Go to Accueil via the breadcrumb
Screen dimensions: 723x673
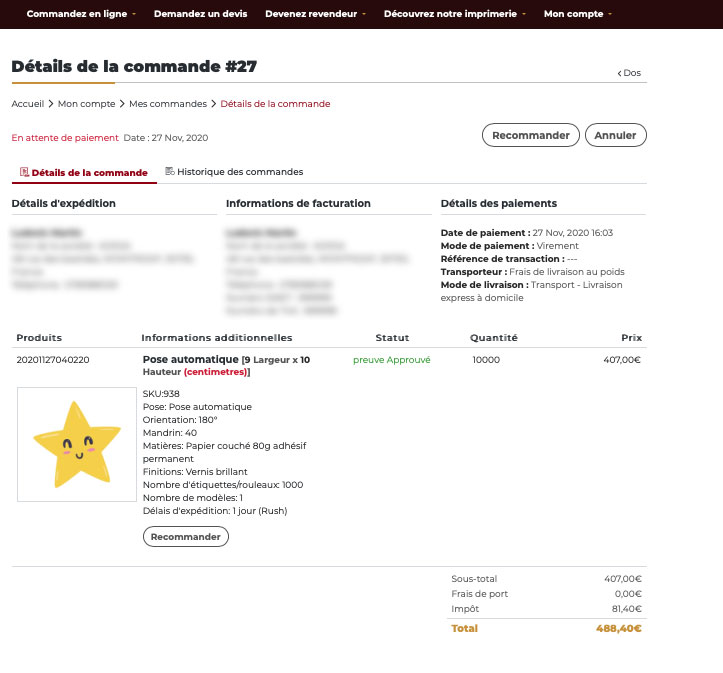point(28,104)
